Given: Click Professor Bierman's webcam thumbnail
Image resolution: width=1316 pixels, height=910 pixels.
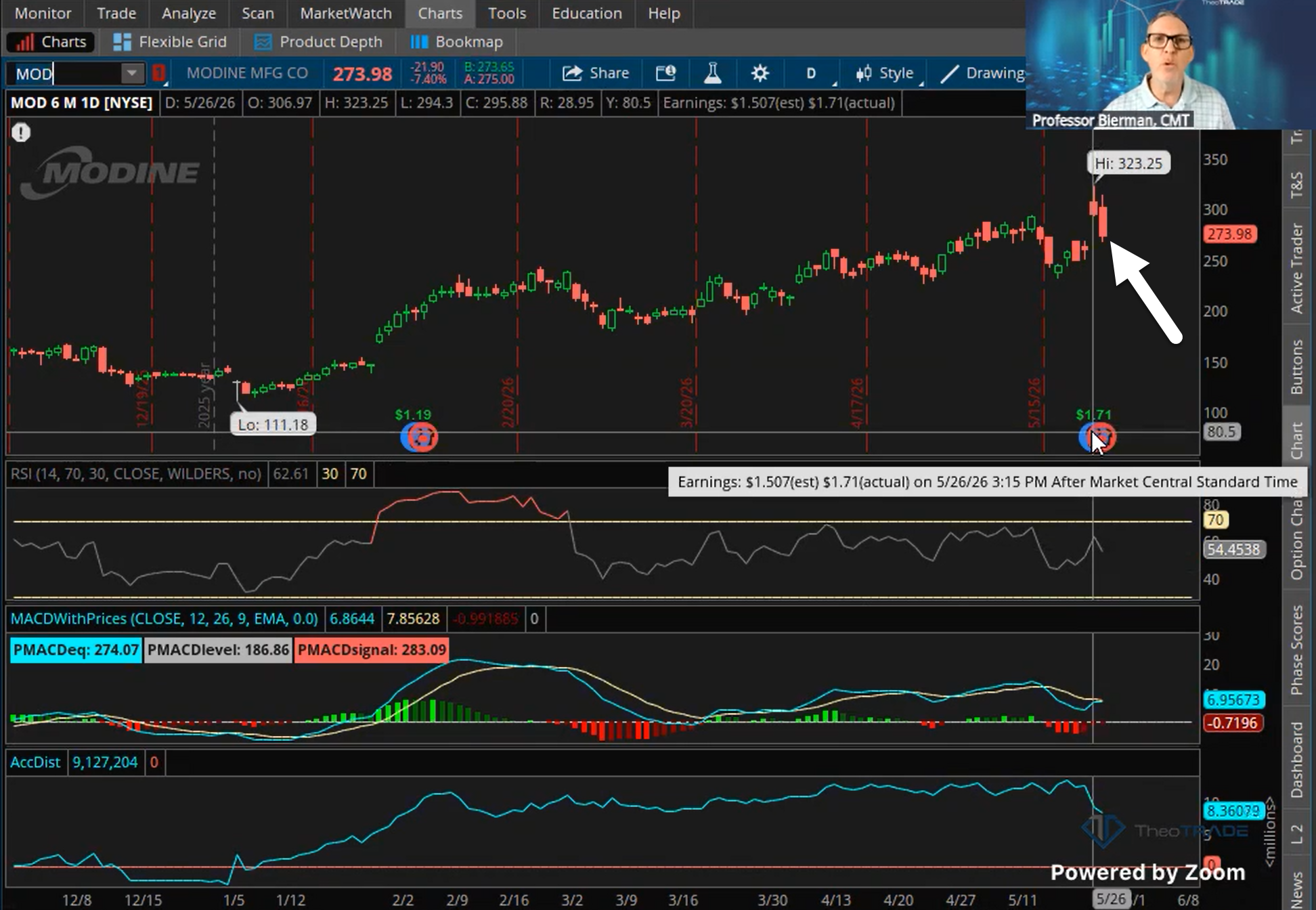Looking at the screenshot, I should [1171, 65].
